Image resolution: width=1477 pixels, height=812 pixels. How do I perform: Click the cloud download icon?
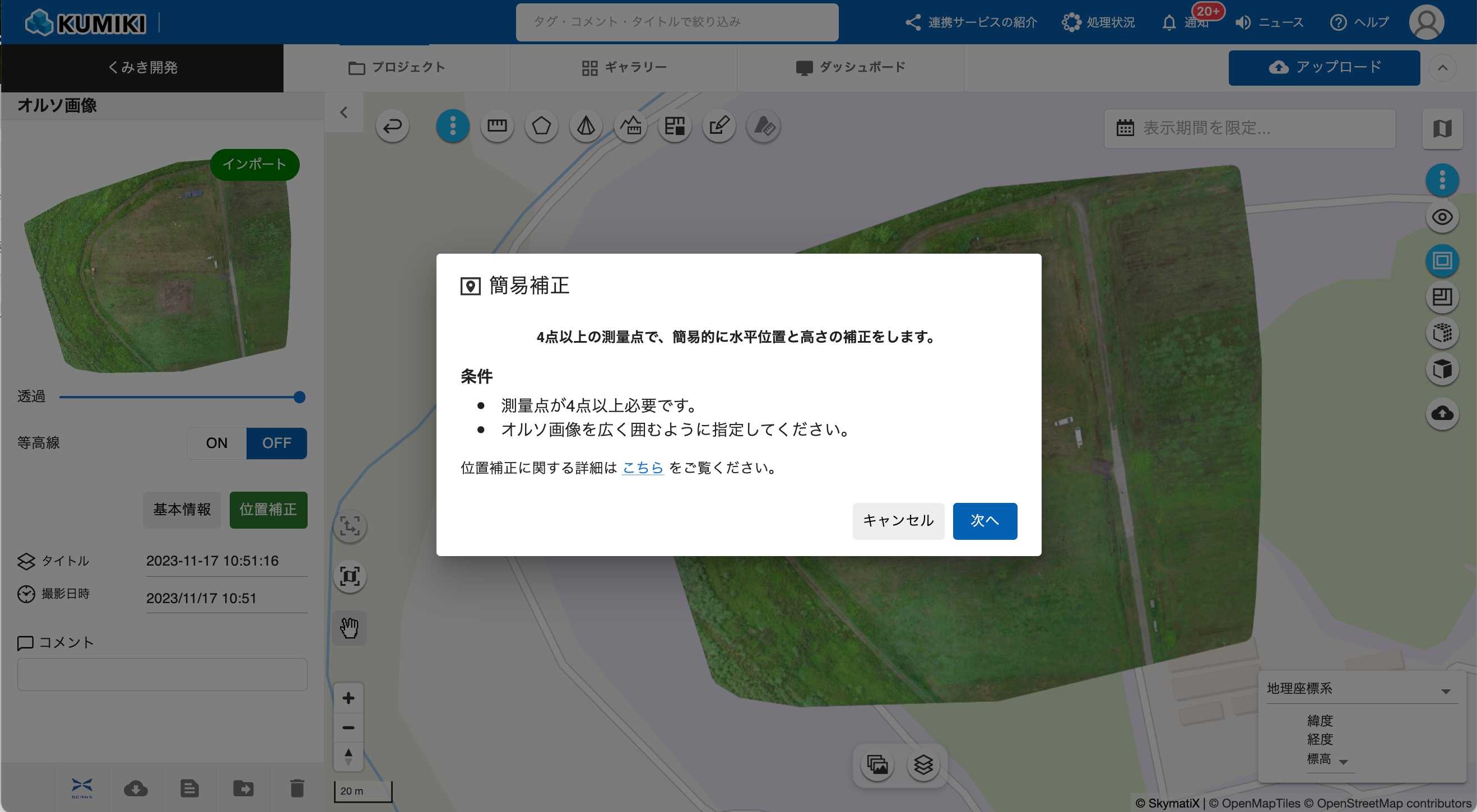[136, 788]
